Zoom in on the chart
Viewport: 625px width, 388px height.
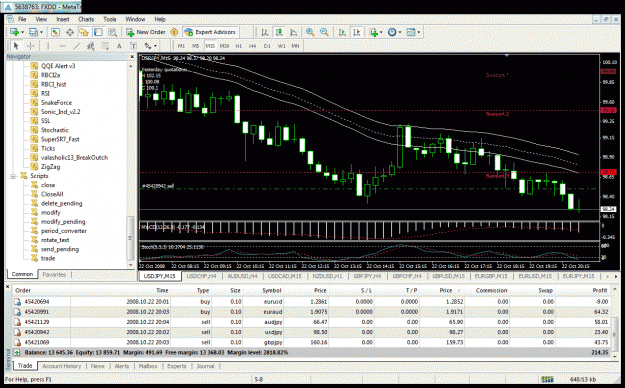pos(310,32)
